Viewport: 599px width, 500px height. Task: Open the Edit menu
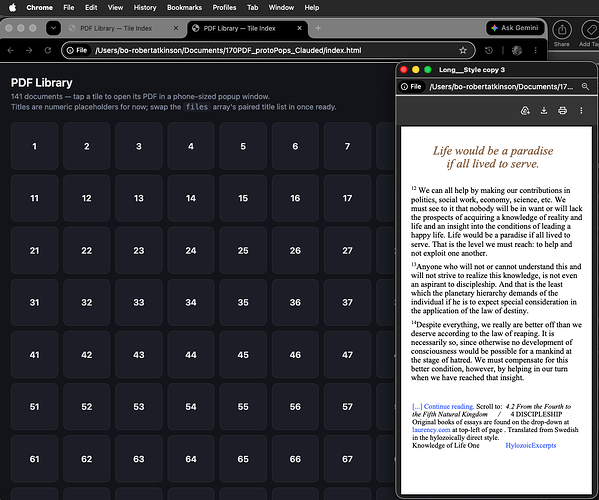[91, 7]
